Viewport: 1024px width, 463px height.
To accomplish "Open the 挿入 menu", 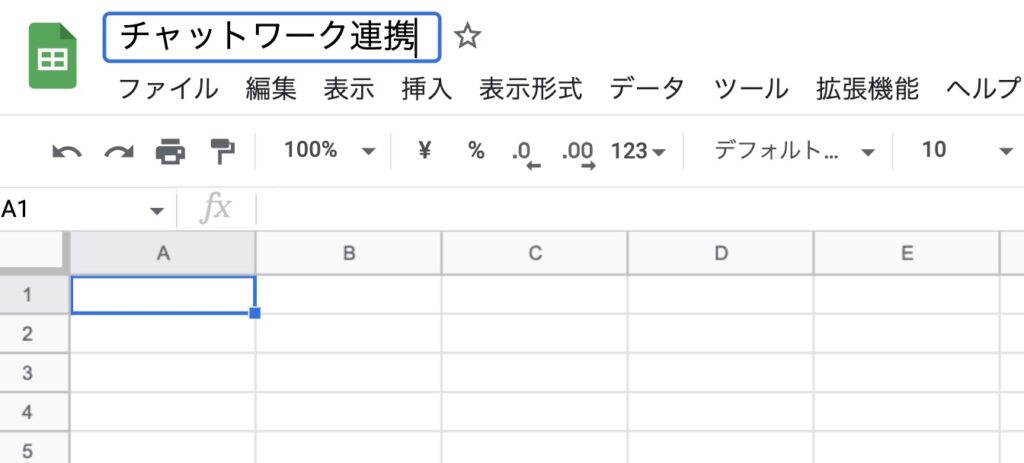I will click(x=426, y=89).
